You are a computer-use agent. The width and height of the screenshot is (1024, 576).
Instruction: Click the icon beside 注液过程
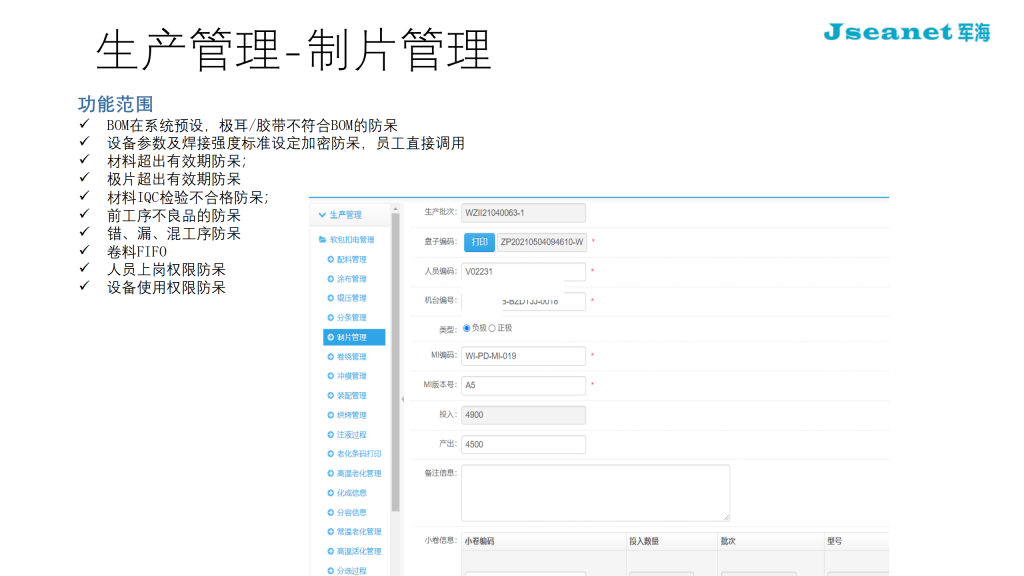click(331, 435)
